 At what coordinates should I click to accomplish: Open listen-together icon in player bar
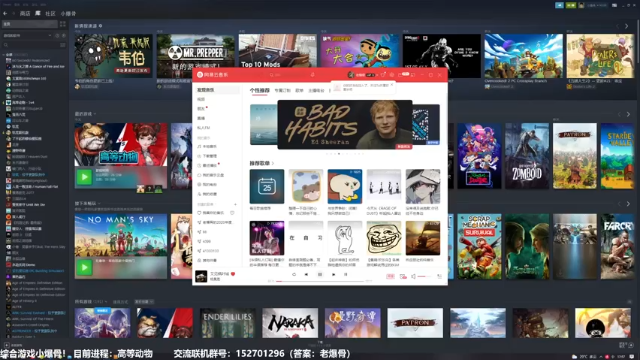(403, 277)
